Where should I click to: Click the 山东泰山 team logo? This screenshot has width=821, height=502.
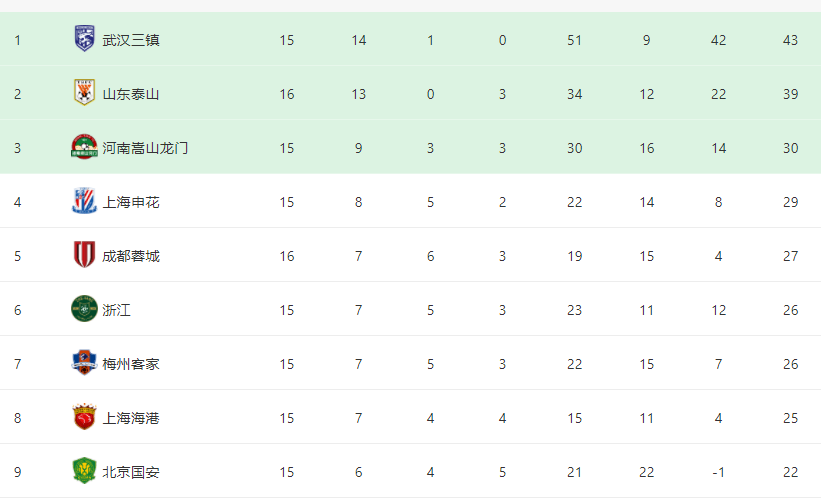(84, 93)
